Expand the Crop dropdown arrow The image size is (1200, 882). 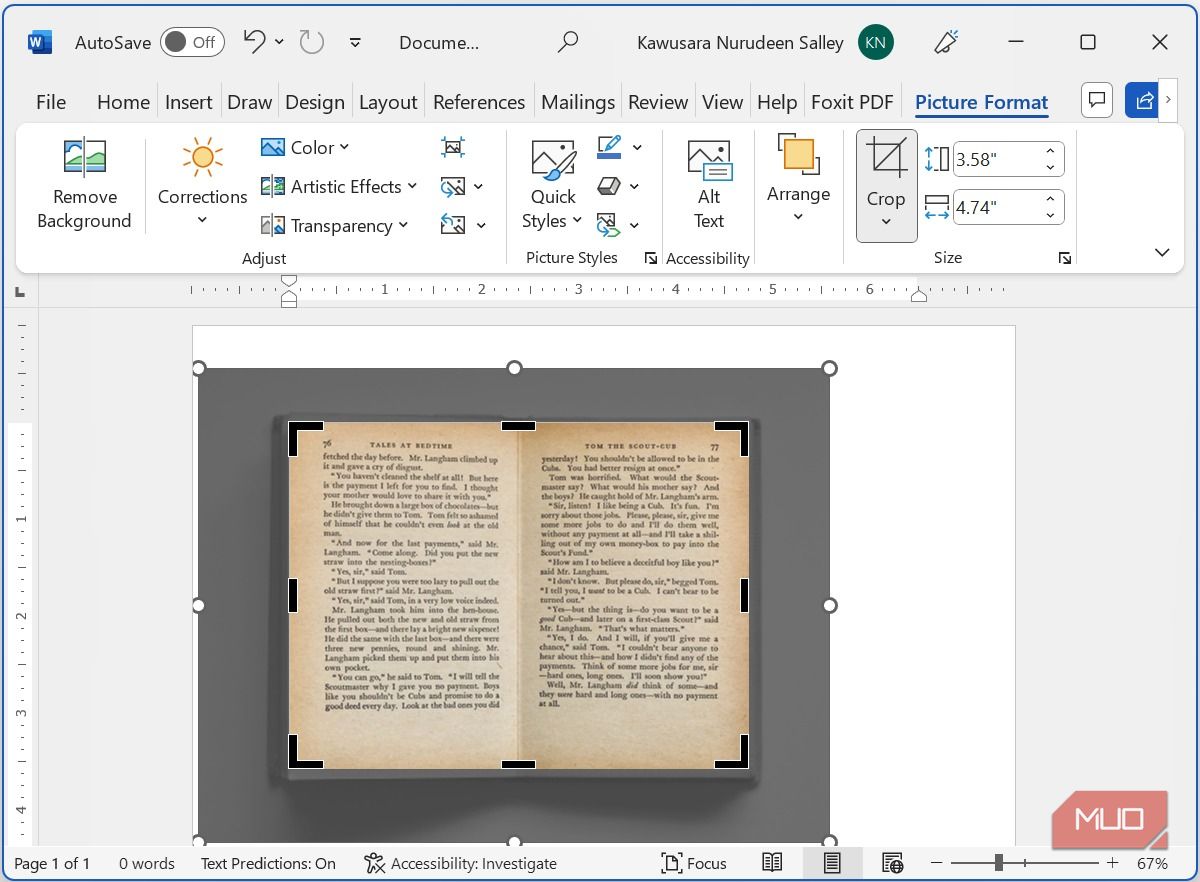coord(885,220)
